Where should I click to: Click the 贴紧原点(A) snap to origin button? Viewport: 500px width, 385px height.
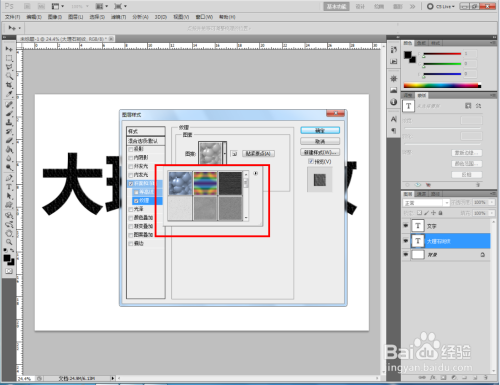click(258, 153)
